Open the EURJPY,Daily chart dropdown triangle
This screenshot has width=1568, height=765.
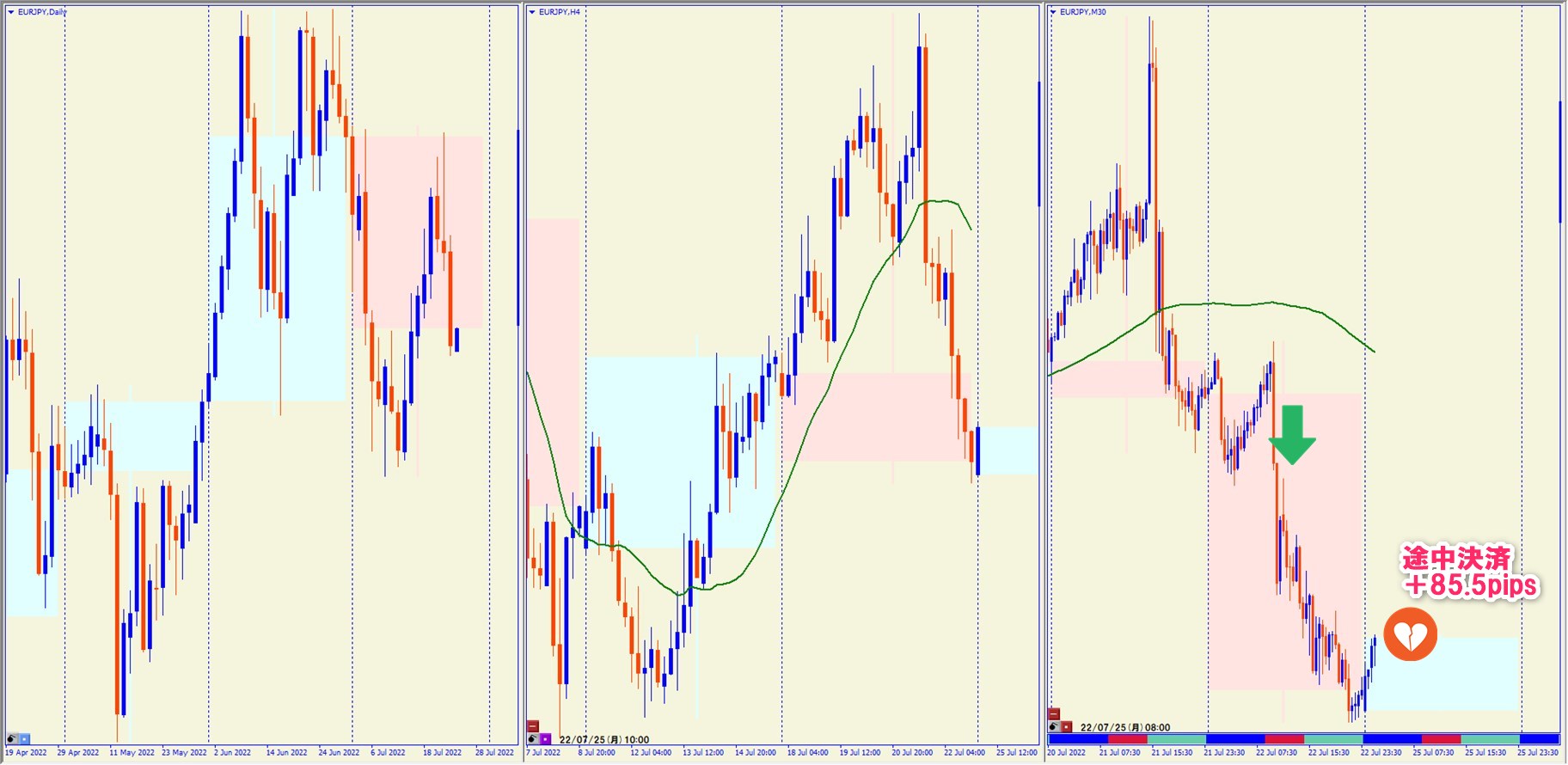[x=11, y=12]
